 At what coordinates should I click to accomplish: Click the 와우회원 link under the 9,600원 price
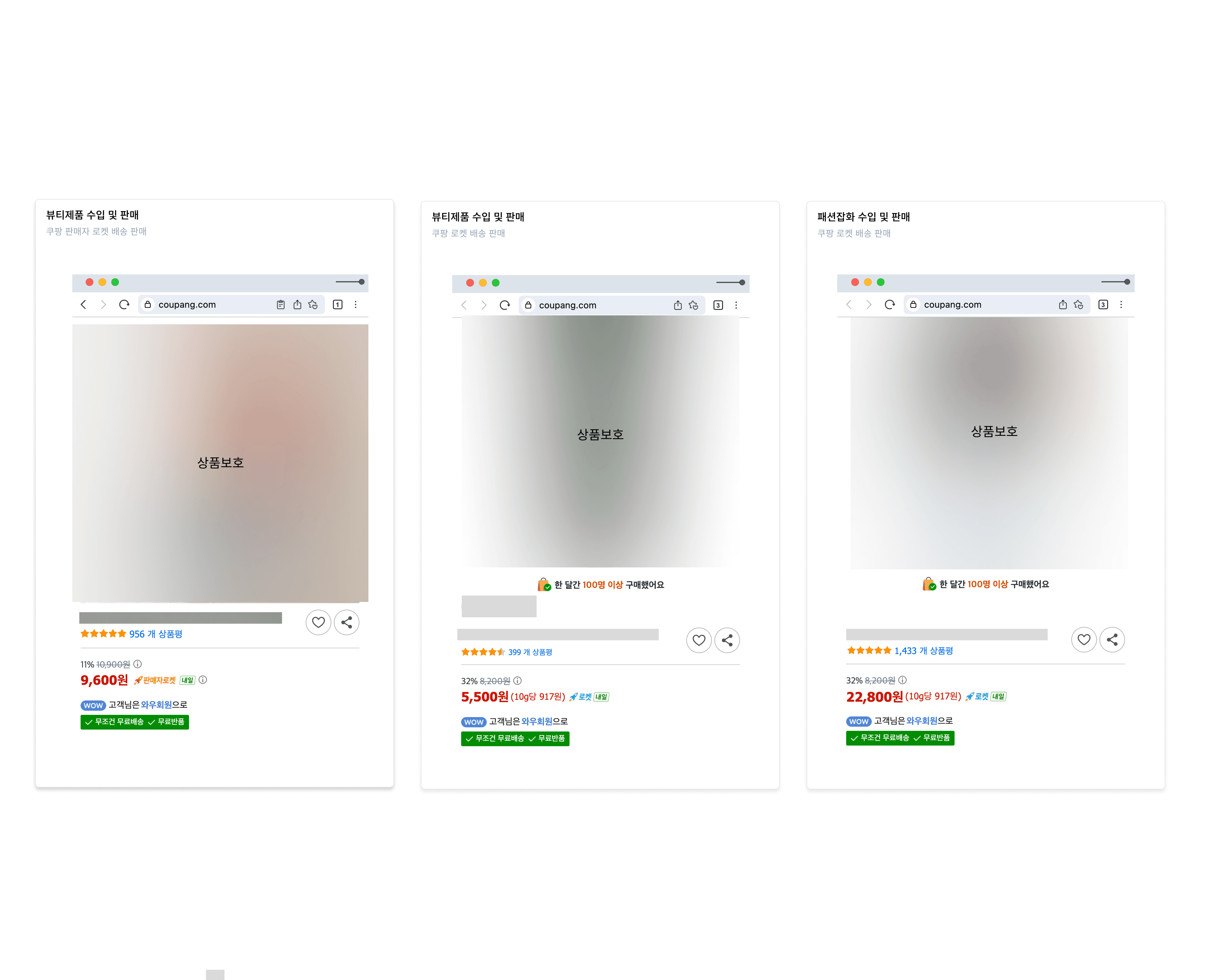coord(156,705)
